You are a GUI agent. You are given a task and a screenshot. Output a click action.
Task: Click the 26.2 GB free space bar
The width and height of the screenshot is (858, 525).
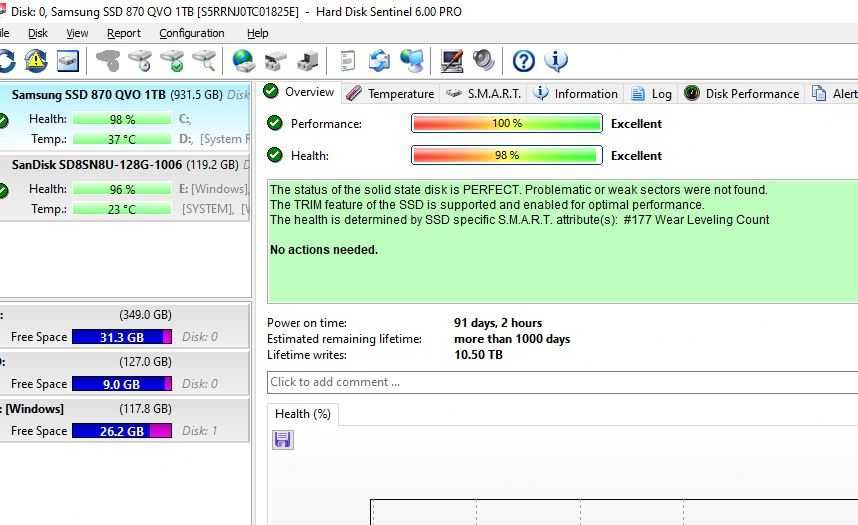(x=121, y=431)
